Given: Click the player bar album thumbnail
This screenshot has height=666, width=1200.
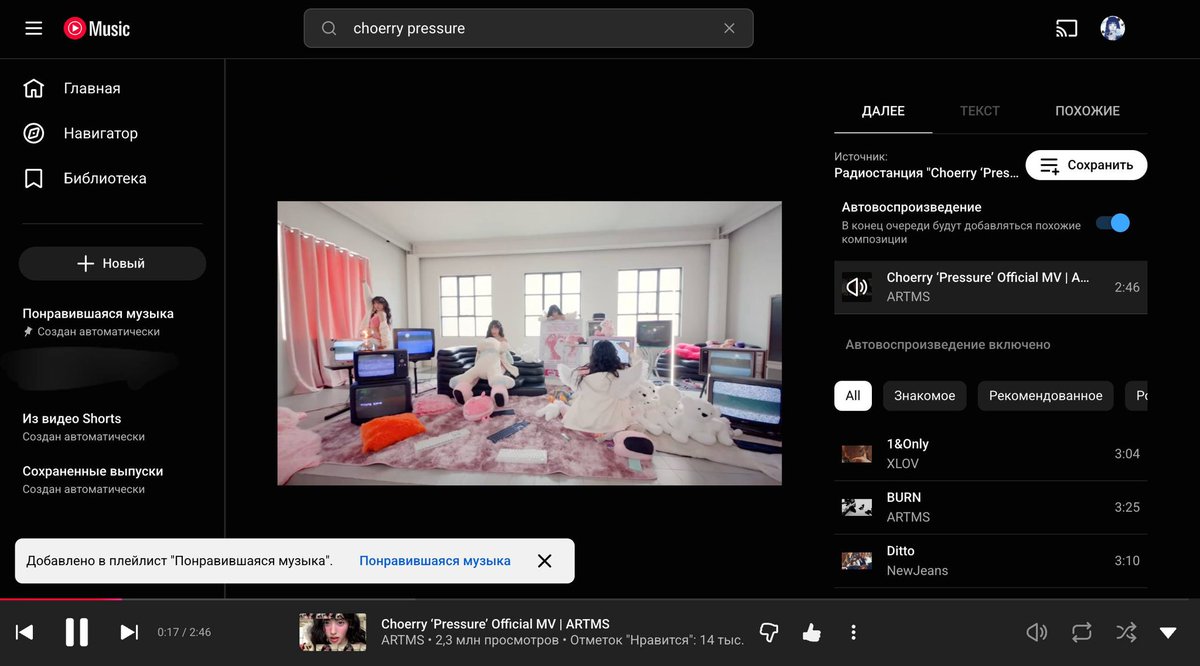Looking at the screenshot, I should point(333,632).
